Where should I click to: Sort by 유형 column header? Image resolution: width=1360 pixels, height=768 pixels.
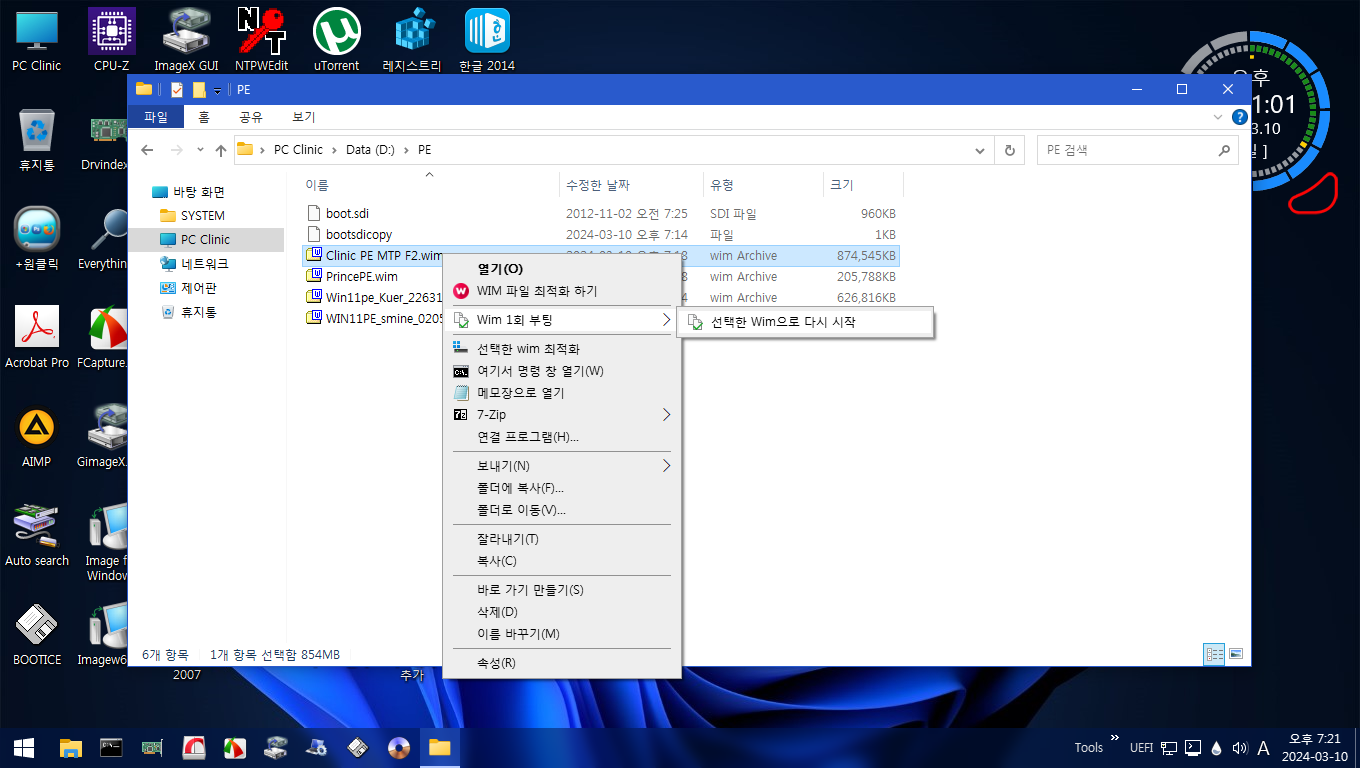click(x=763, y=185)
